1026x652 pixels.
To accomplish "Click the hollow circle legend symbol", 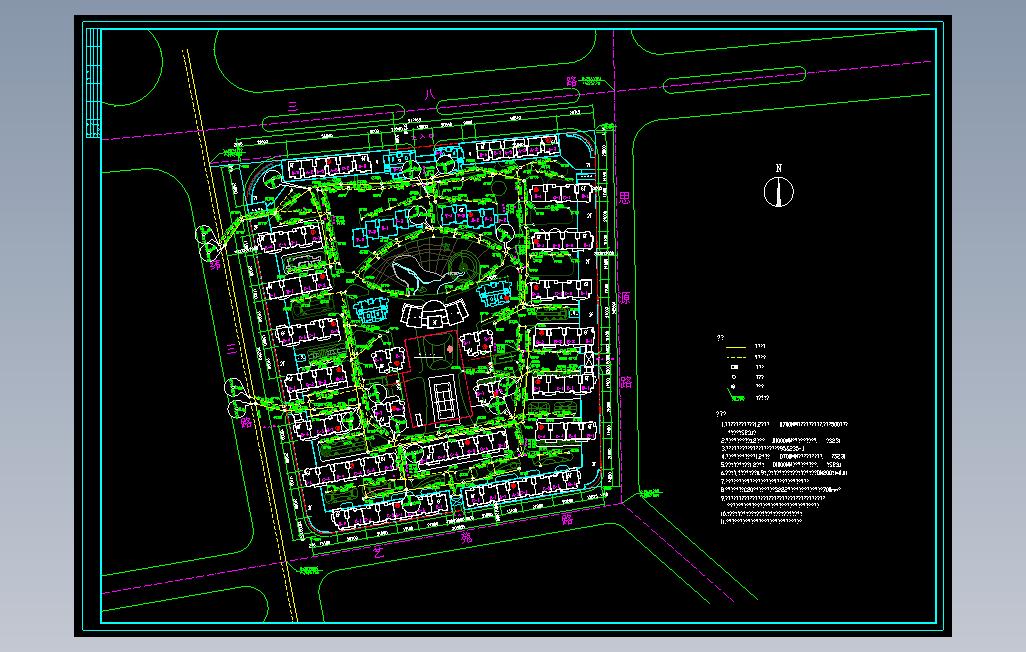I will tap(734, 377).
